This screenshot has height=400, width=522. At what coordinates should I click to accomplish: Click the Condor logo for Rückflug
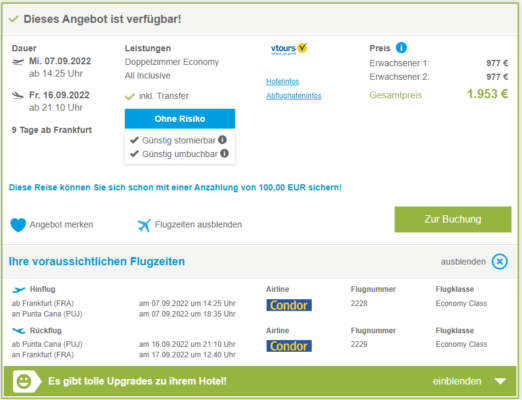289,346
